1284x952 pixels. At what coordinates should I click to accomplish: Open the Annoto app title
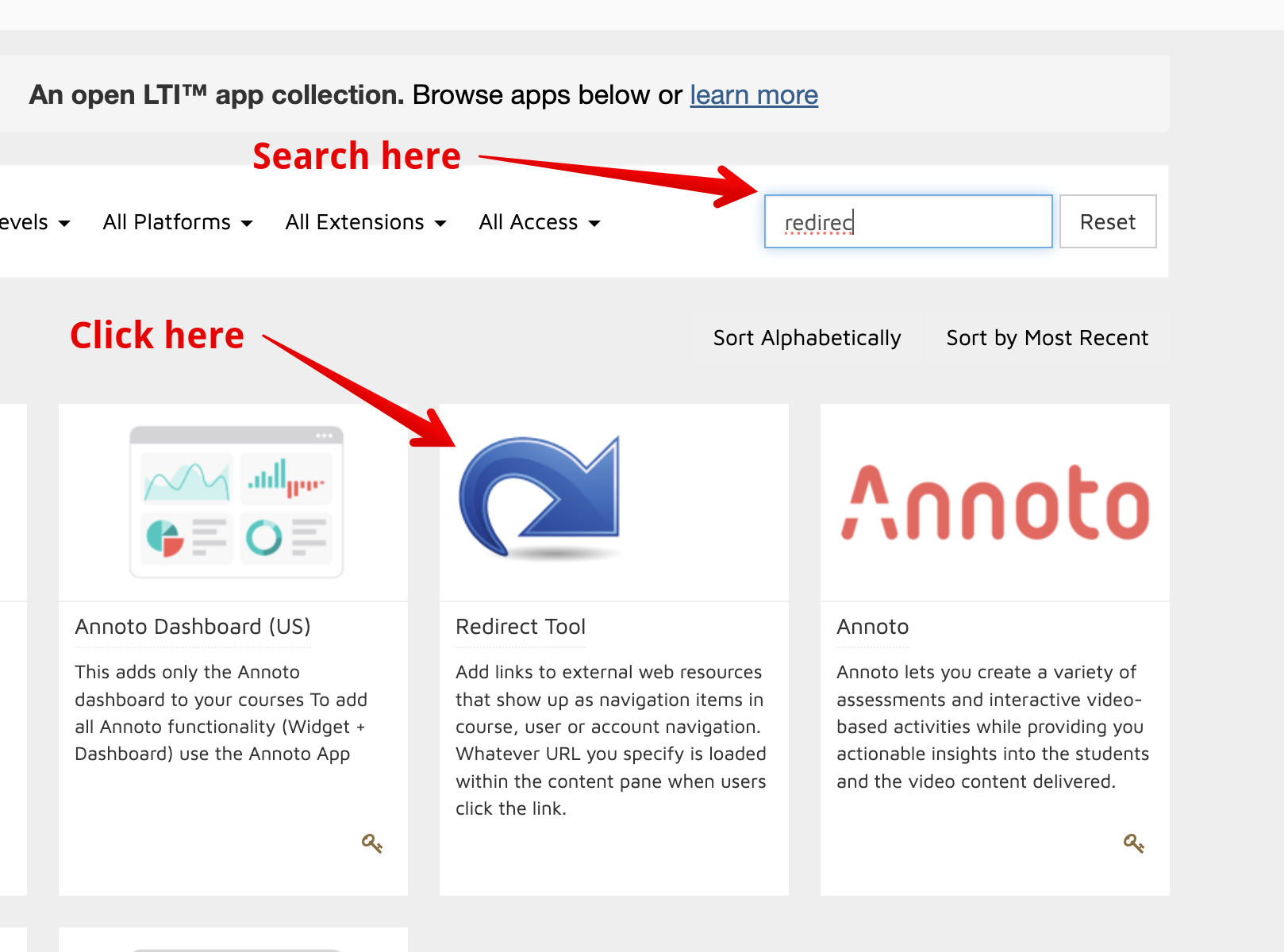pos(872,627)
